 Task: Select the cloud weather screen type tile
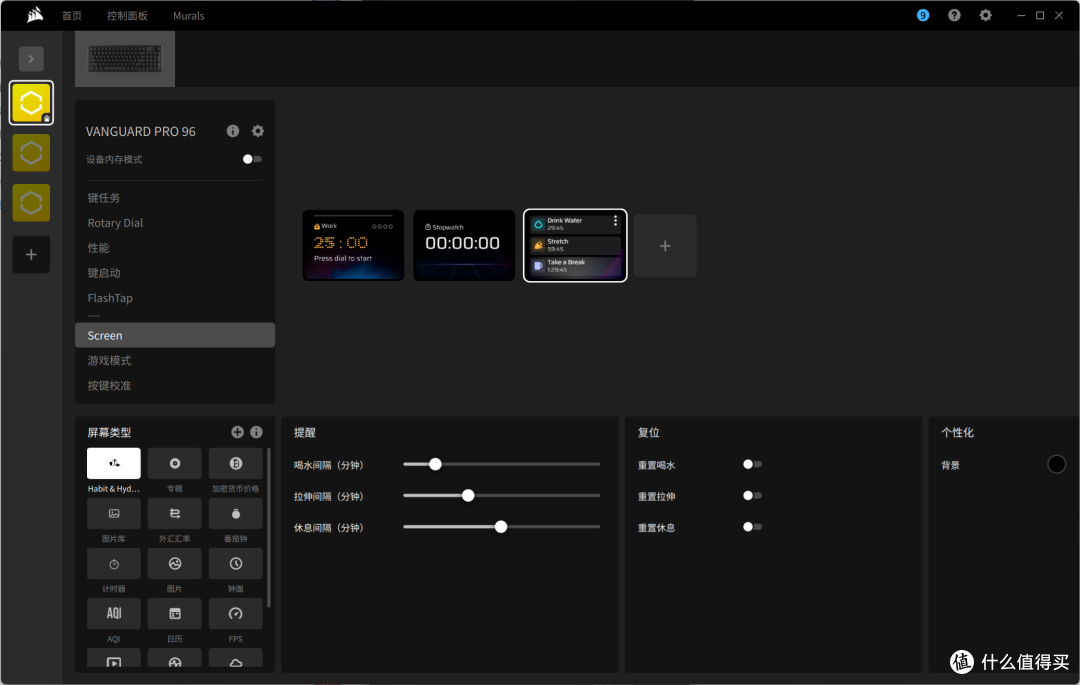236,658
